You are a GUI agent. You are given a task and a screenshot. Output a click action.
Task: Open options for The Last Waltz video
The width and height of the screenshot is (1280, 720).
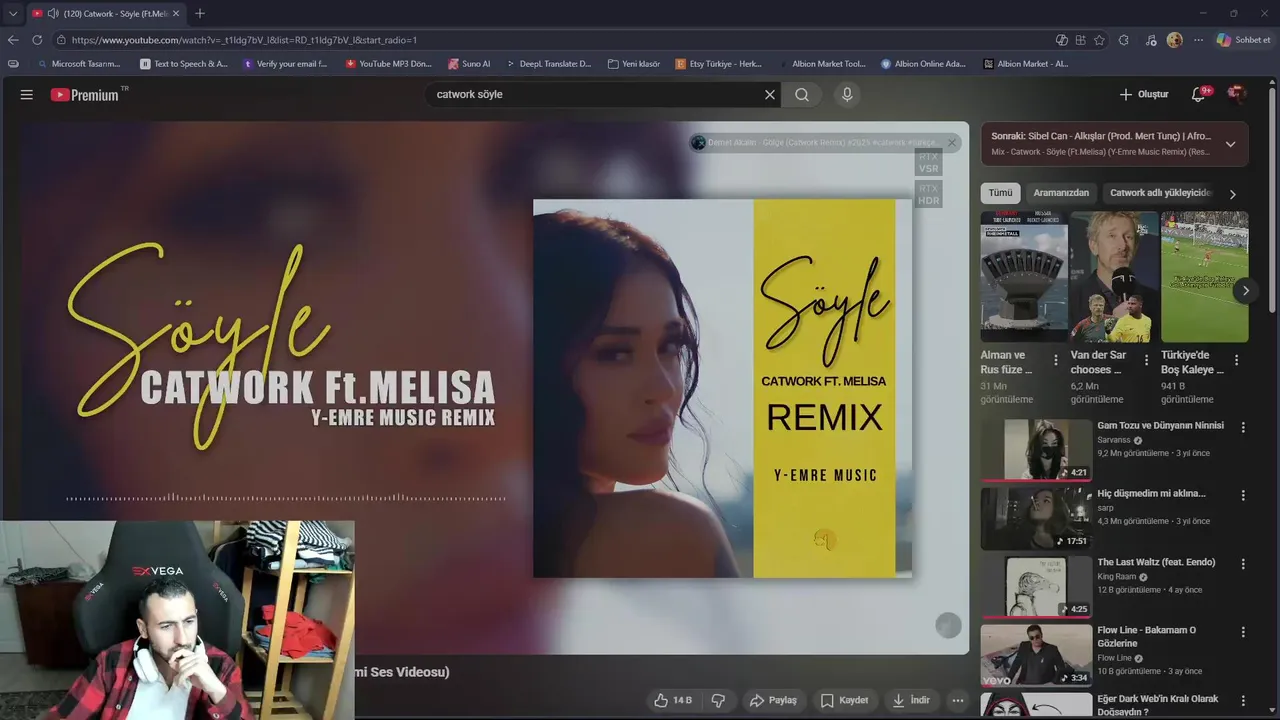tap(1243, 564)
